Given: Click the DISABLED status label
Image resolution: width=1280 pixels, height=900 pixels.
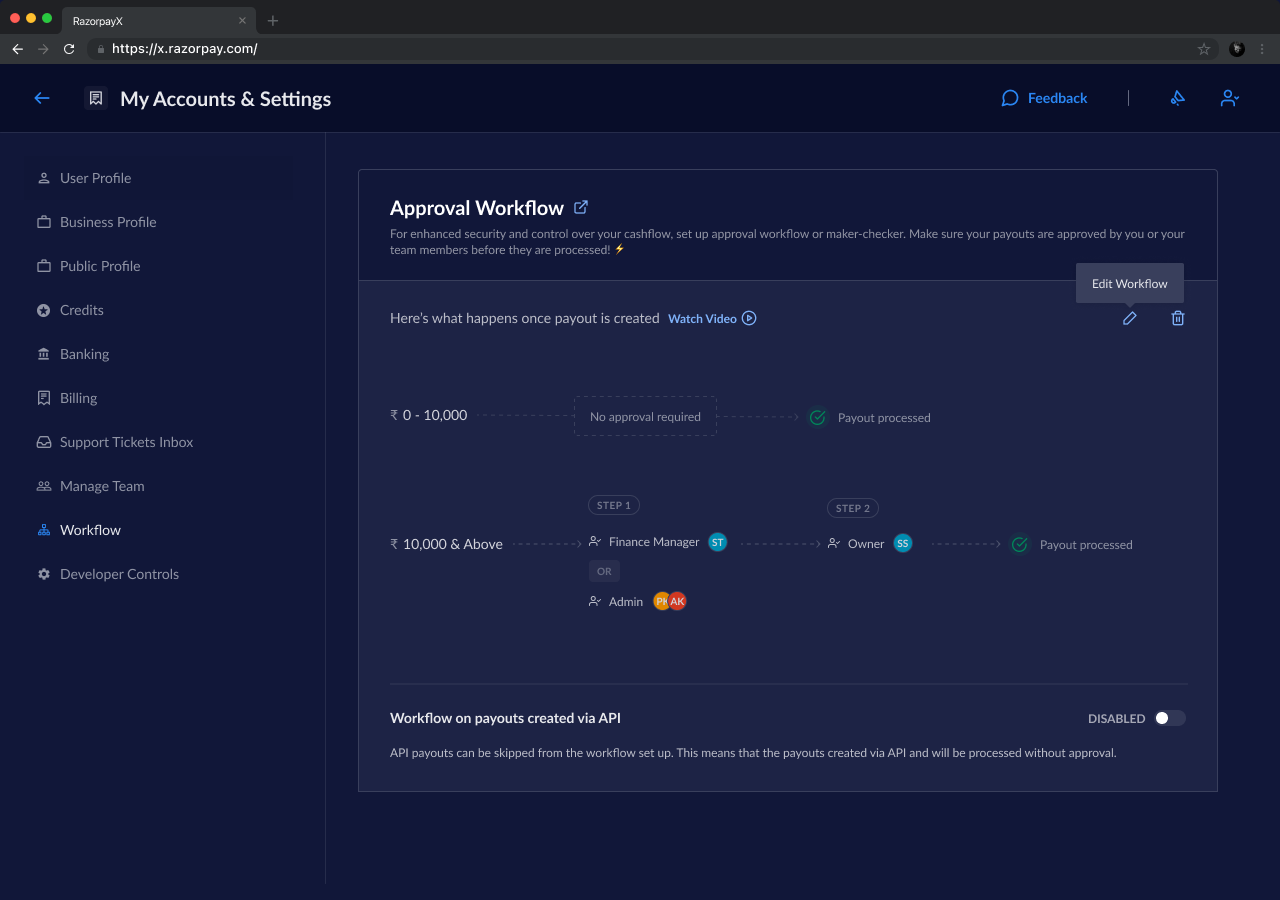Looking at the screenshot, I should pyautogui.click(x=1117, y=719).
